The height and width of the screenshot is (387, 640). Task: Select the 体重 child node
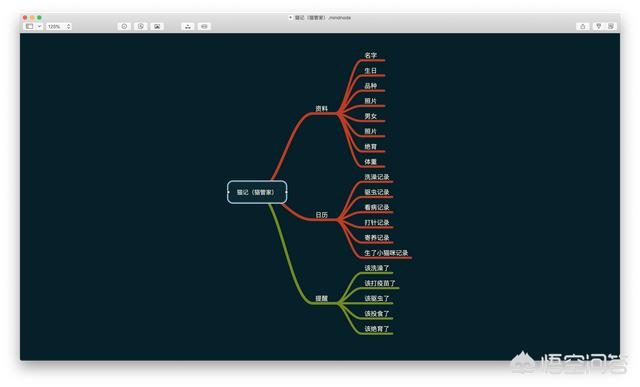[x=371, y=162]
